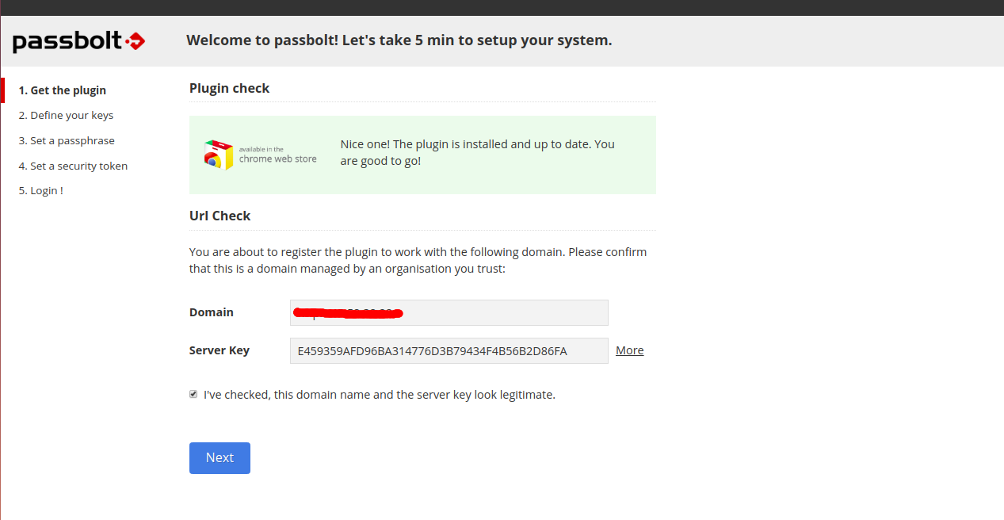Screen dimensions: 1004x520
Task: Click the Domain input field
Action: pos(449,313)
